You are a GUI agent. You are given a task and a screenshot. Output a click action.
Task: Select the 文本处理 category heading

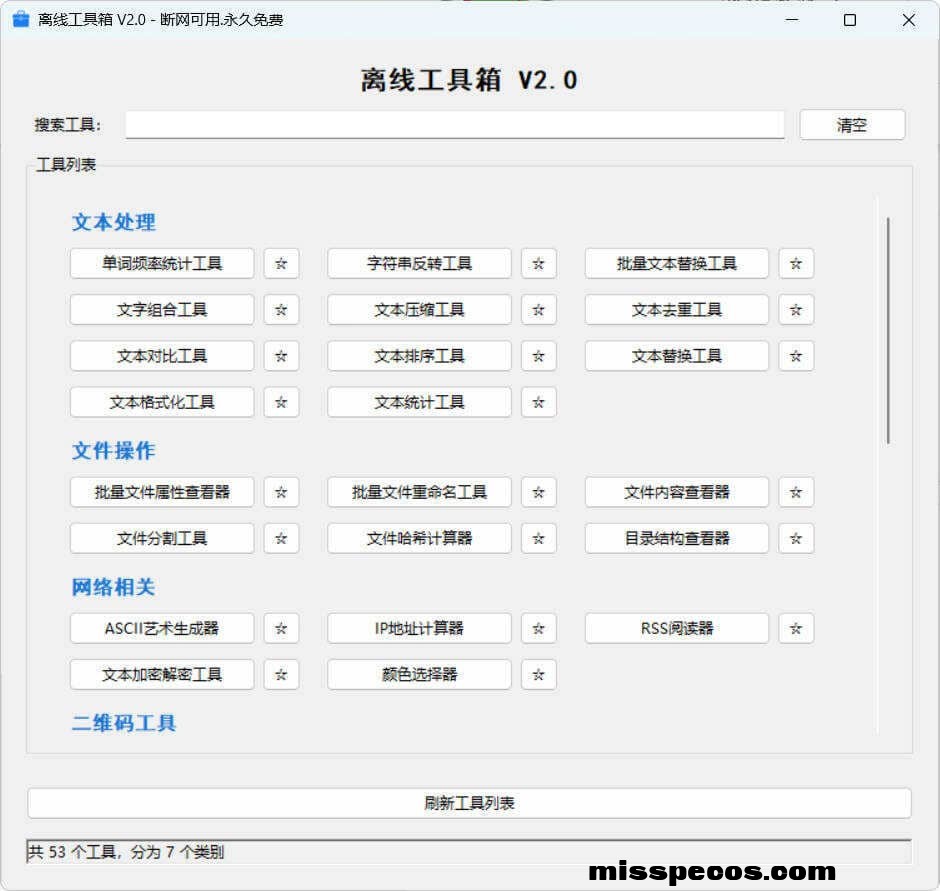click(x=113, y=222)
